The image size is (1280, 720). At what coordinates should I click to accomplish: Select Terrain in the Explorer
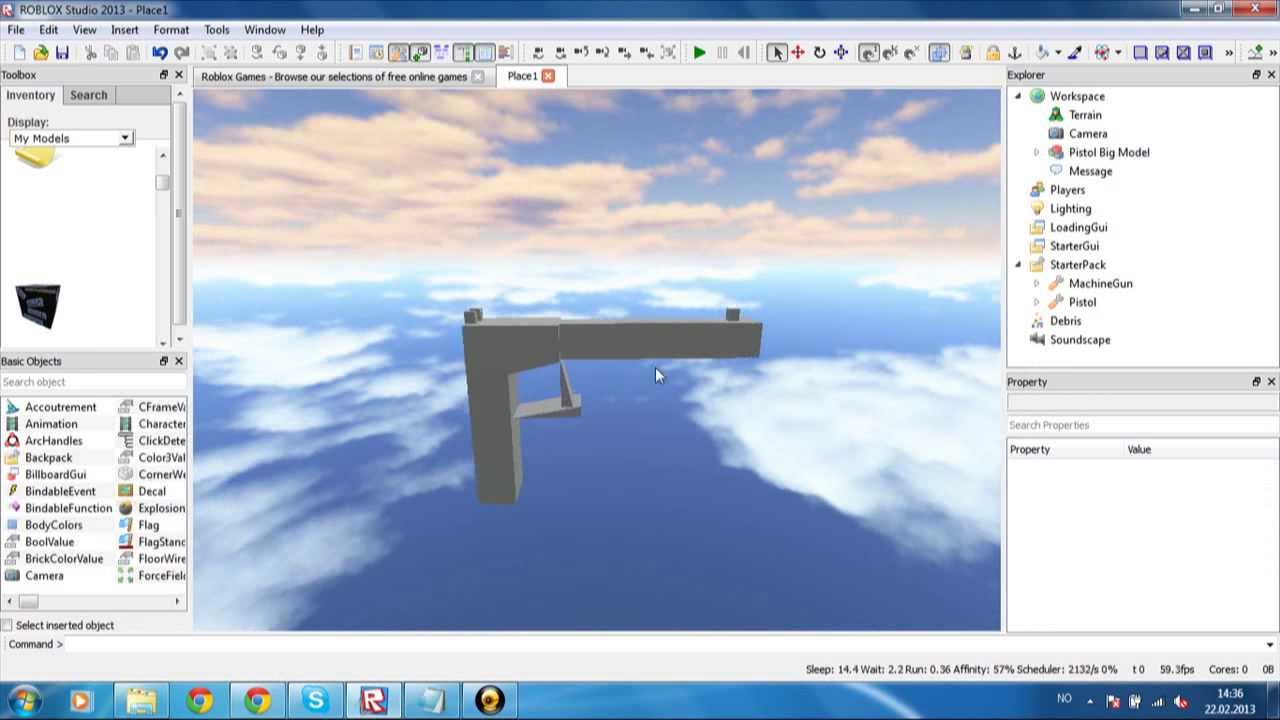[x=1085, y=115]
